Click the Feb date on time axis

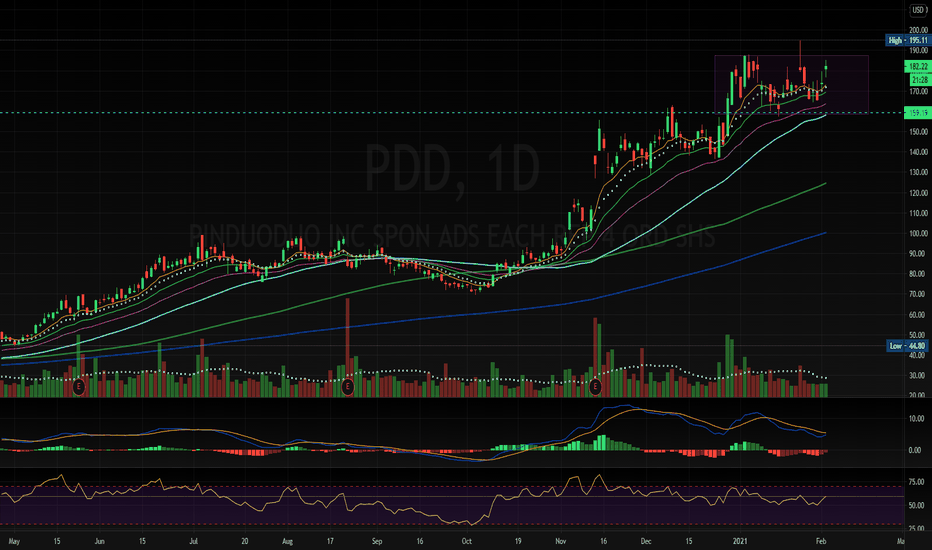click(821, 541)
